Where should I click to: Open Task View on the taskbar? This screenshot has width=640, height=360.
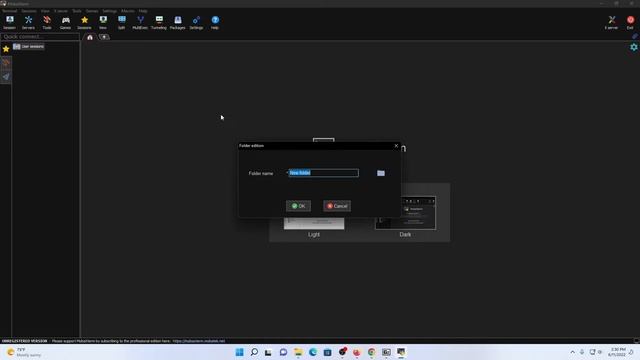click(268, 352)
